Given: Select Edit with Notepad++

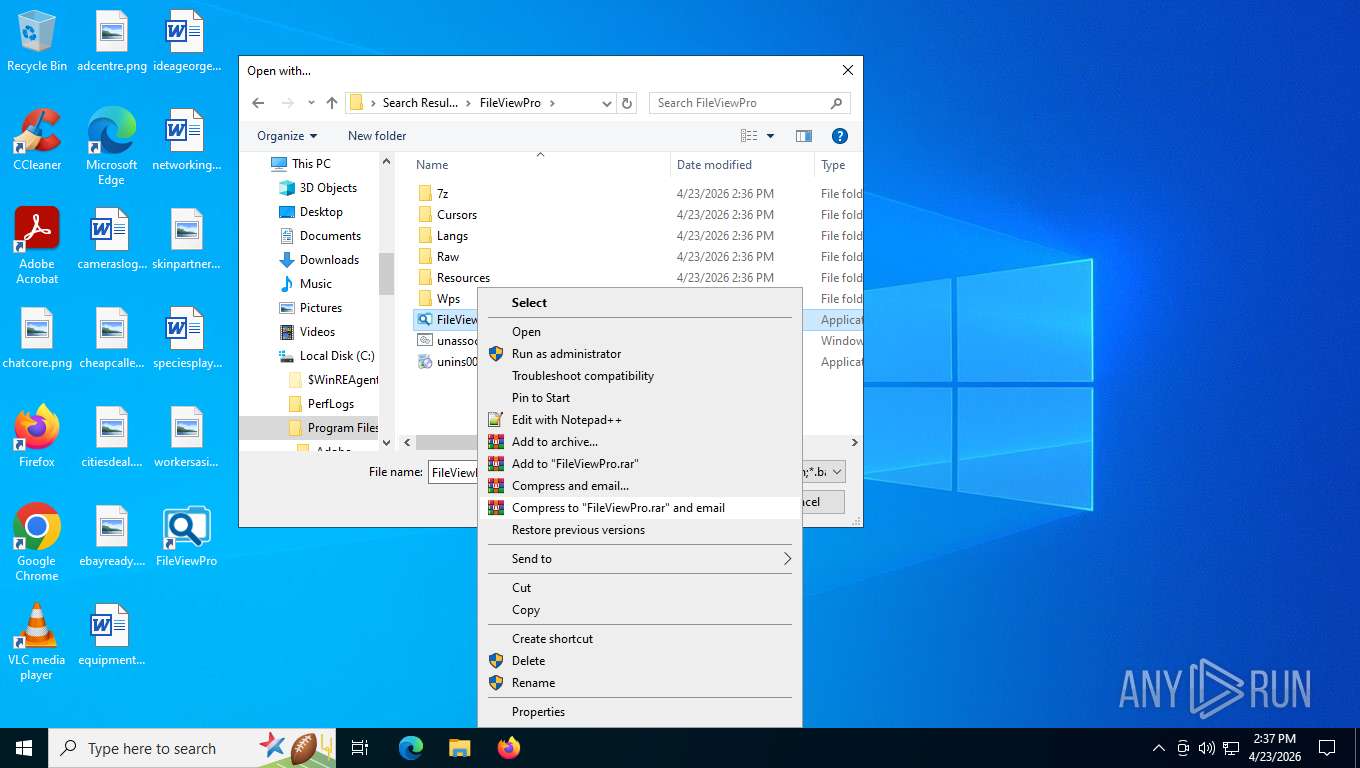Looking at the screenshot, I should tap(640, 420).
